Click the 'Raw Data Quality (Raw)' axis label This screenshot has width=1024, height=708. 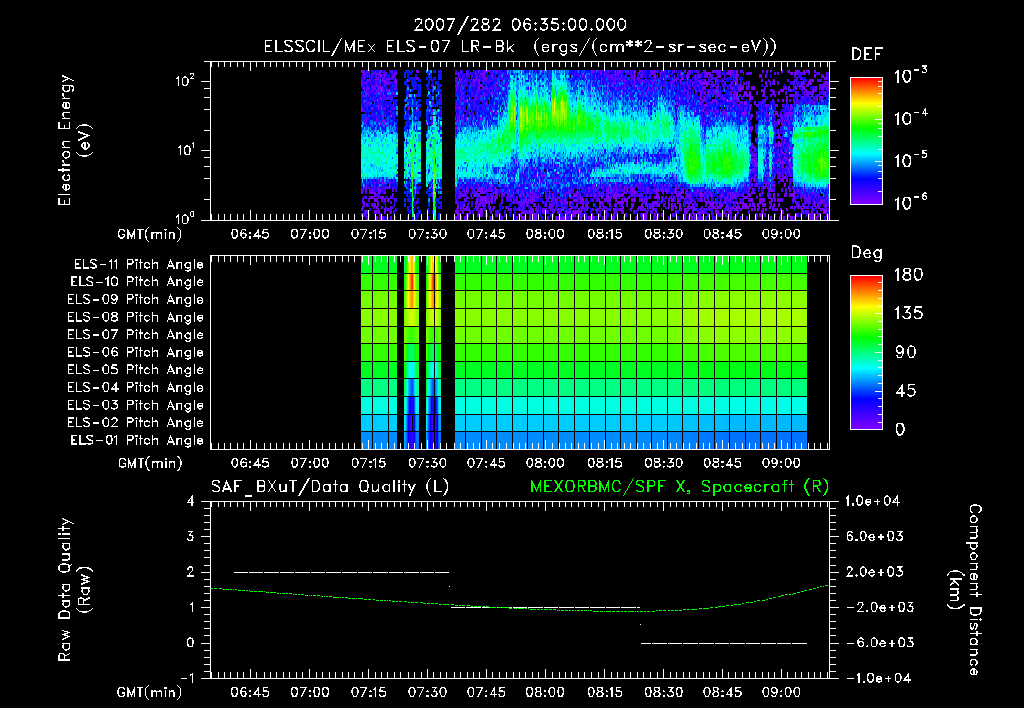pos(74,590)
